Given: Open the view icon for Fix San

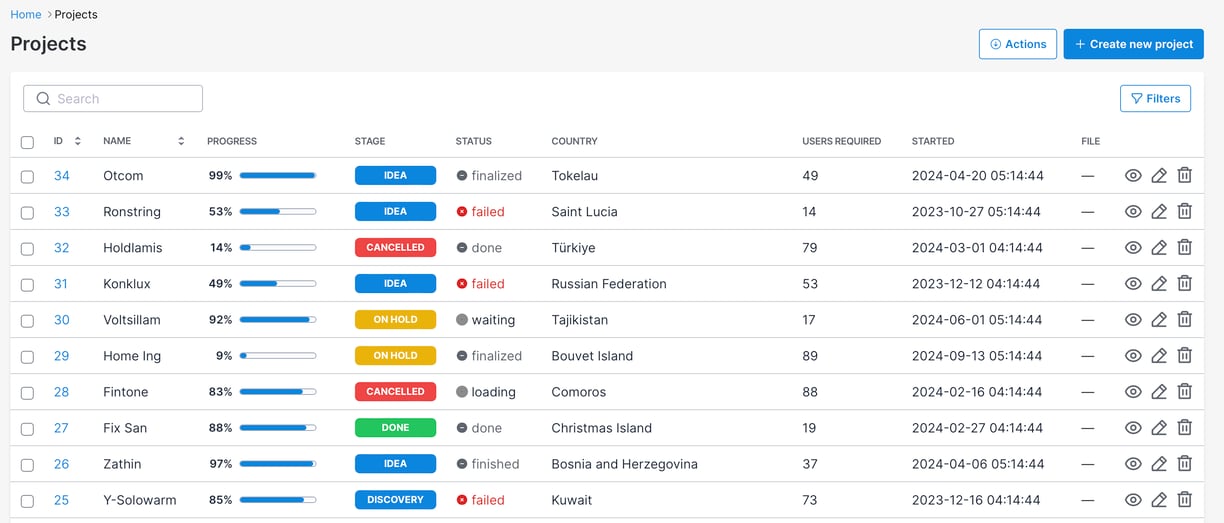Looking at the screenshot, I should 1133,427.
